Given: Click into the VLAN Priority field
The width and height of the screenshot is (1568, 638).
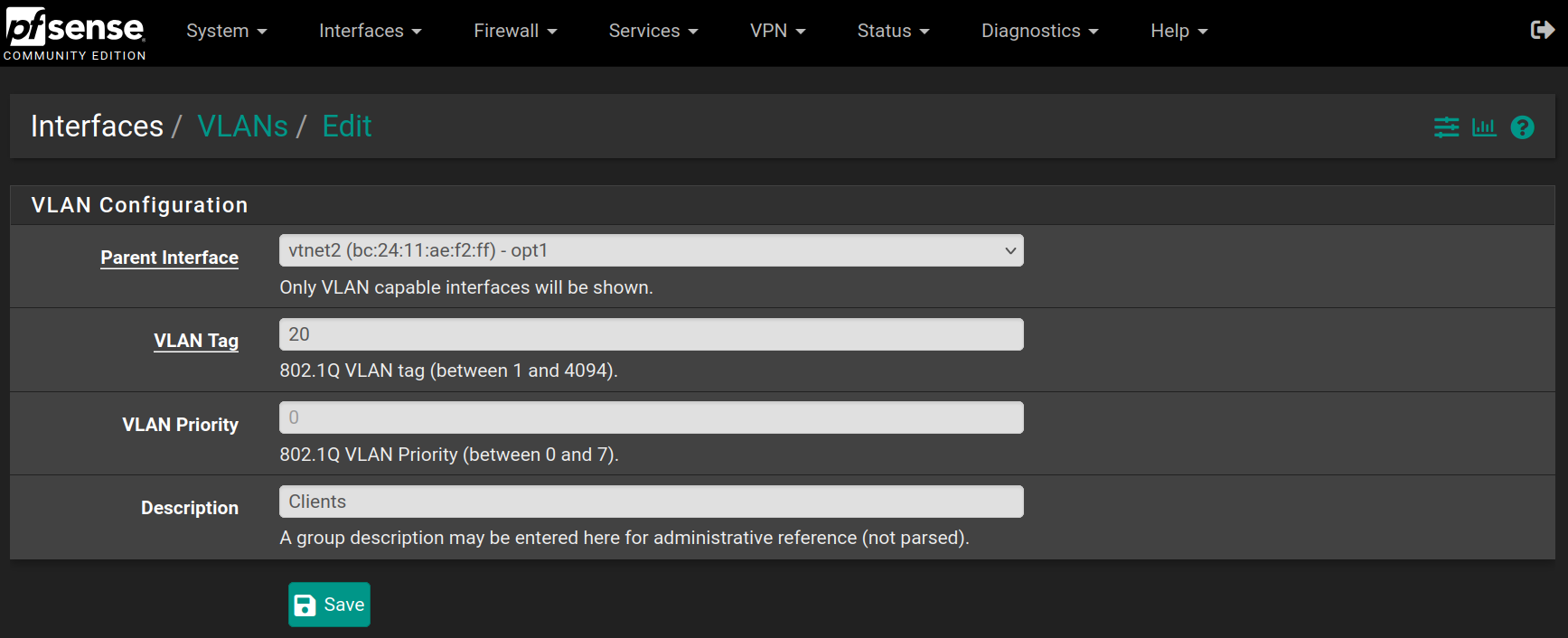Looking at the screenshot, I should point(651,418).
